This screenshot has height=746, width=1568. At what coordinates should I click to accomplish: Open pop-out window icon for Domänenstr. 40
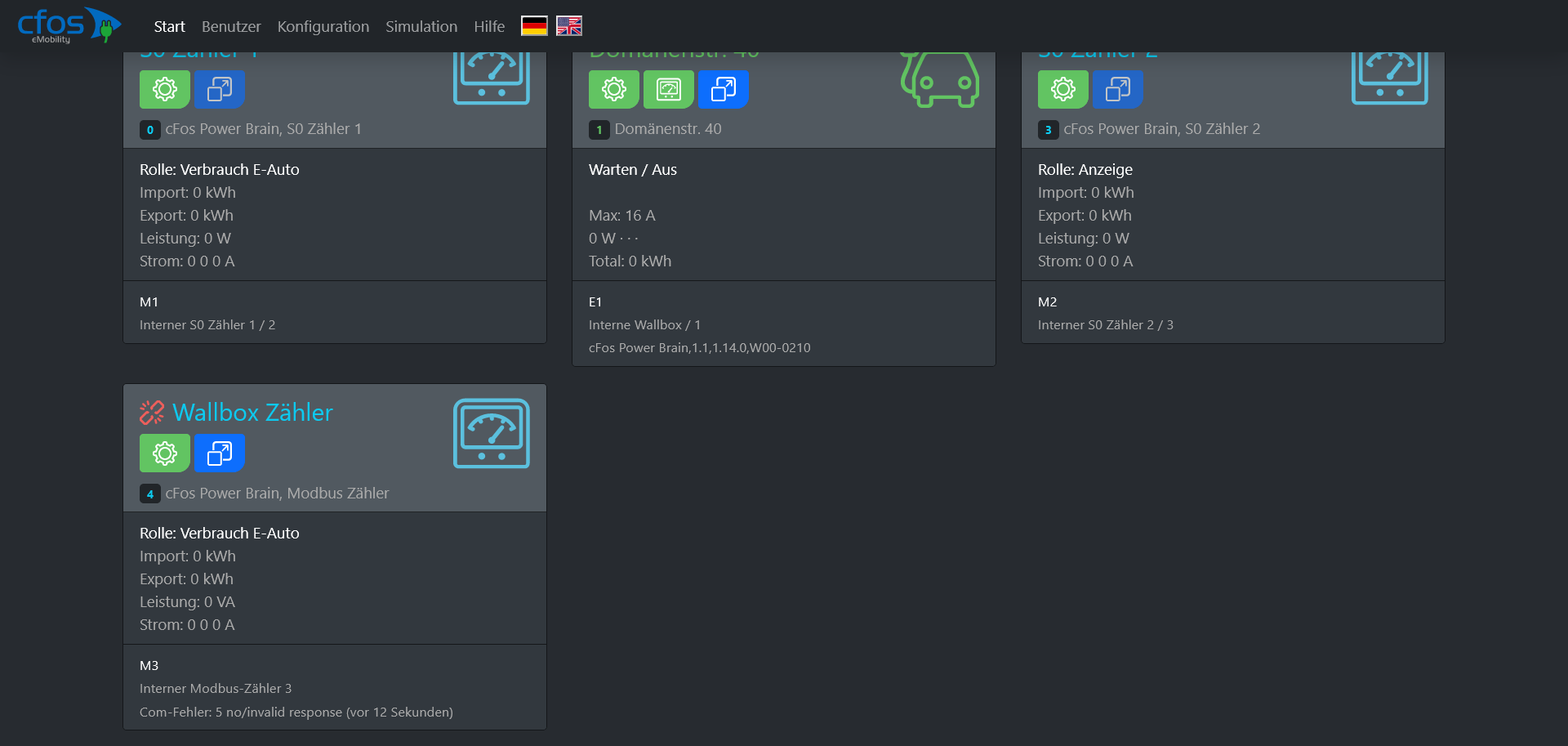[724, 89]
